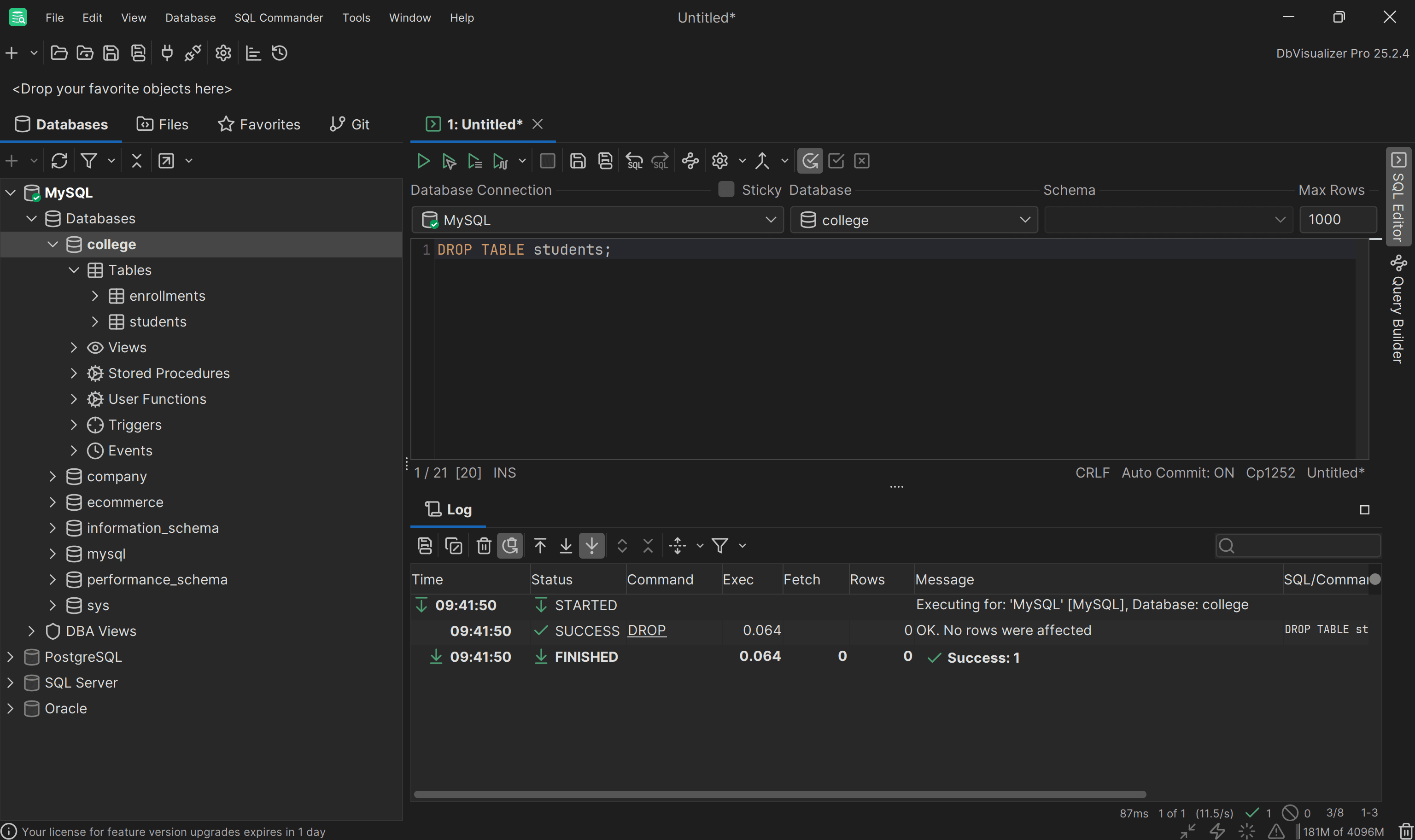Save the SQL editor script
Screen dimensions: 1415x840
pyautogui.click(x=577, y=161)
